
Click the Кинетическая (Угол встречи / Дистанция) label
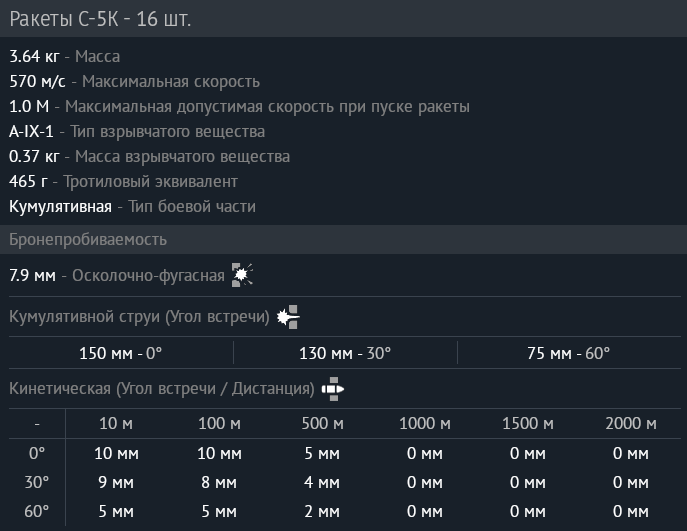click(161, 388)
